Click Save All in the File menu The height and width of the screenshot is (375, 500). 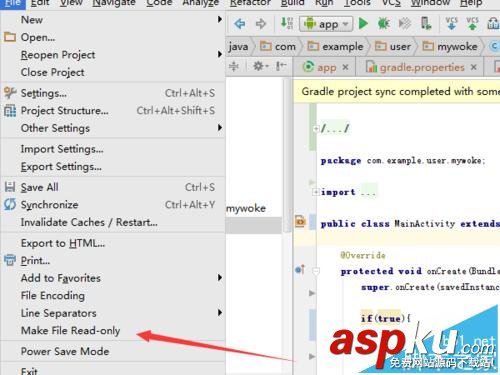113,187
